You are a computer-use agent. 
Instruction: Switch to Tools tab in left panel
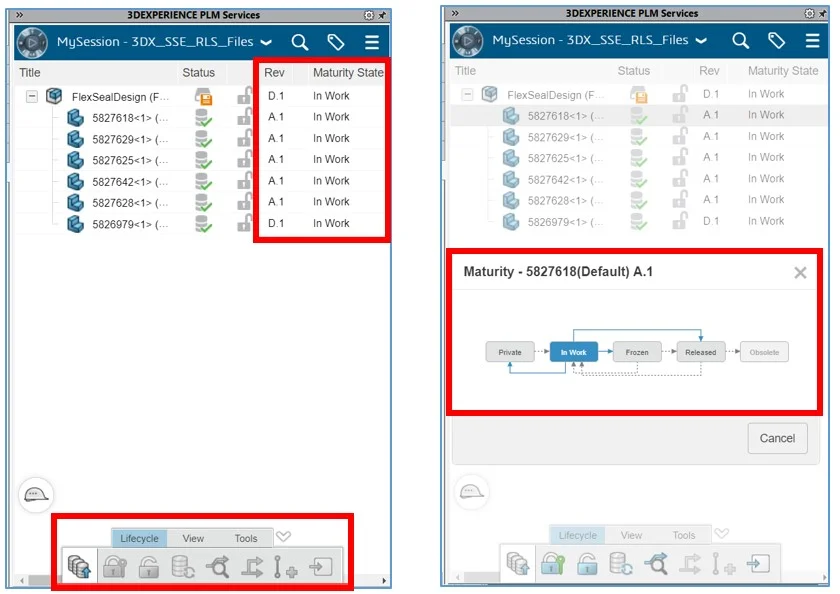coord(246,538)
